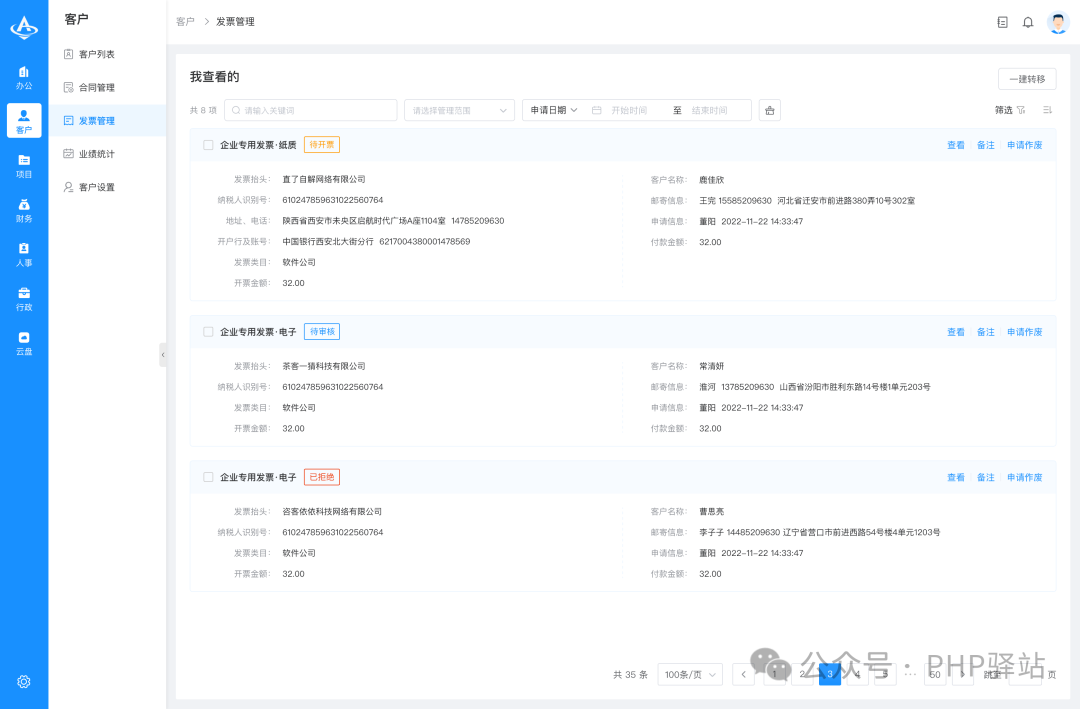Open the 行政 module
The height and width of the screenshot is (709, 1080).
tap(24, 299)
